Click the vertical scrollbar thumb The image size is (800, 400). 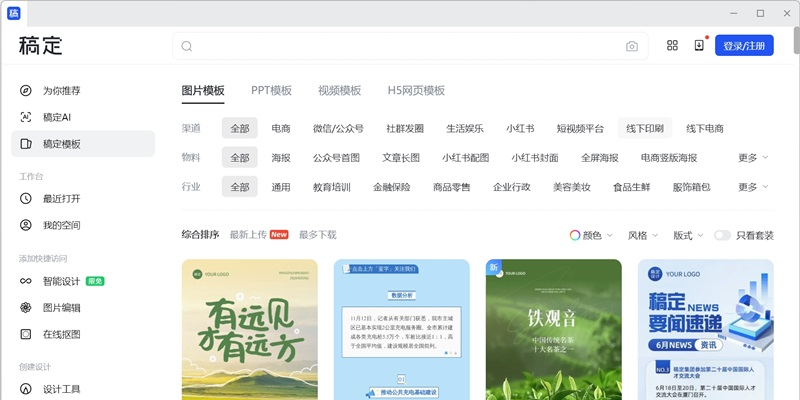point(796,41)
